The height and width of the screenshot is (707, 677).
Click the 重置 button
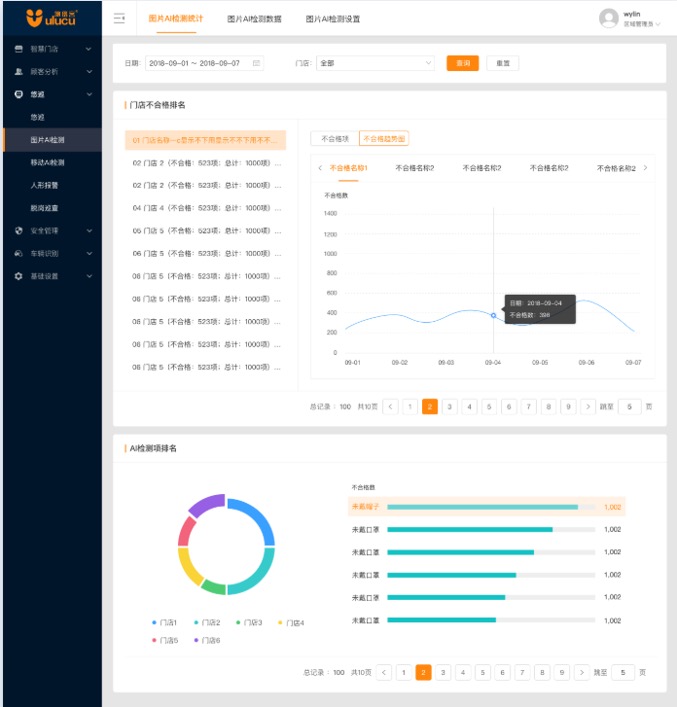[x=503, y=63]
